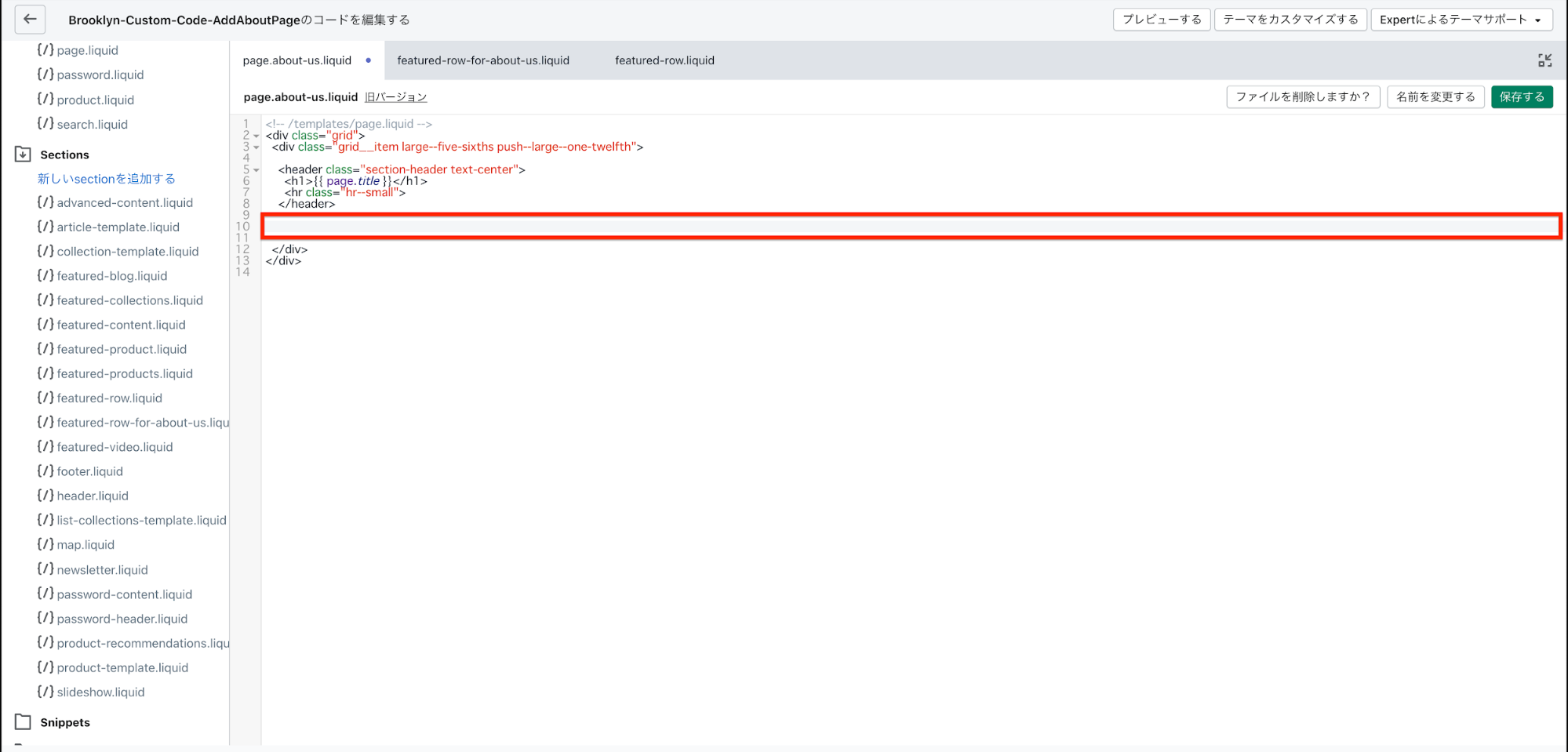The height and width of the screenshot is (752, 1568).
Task: Collapse the Sections folder icon
Action: 23,154
